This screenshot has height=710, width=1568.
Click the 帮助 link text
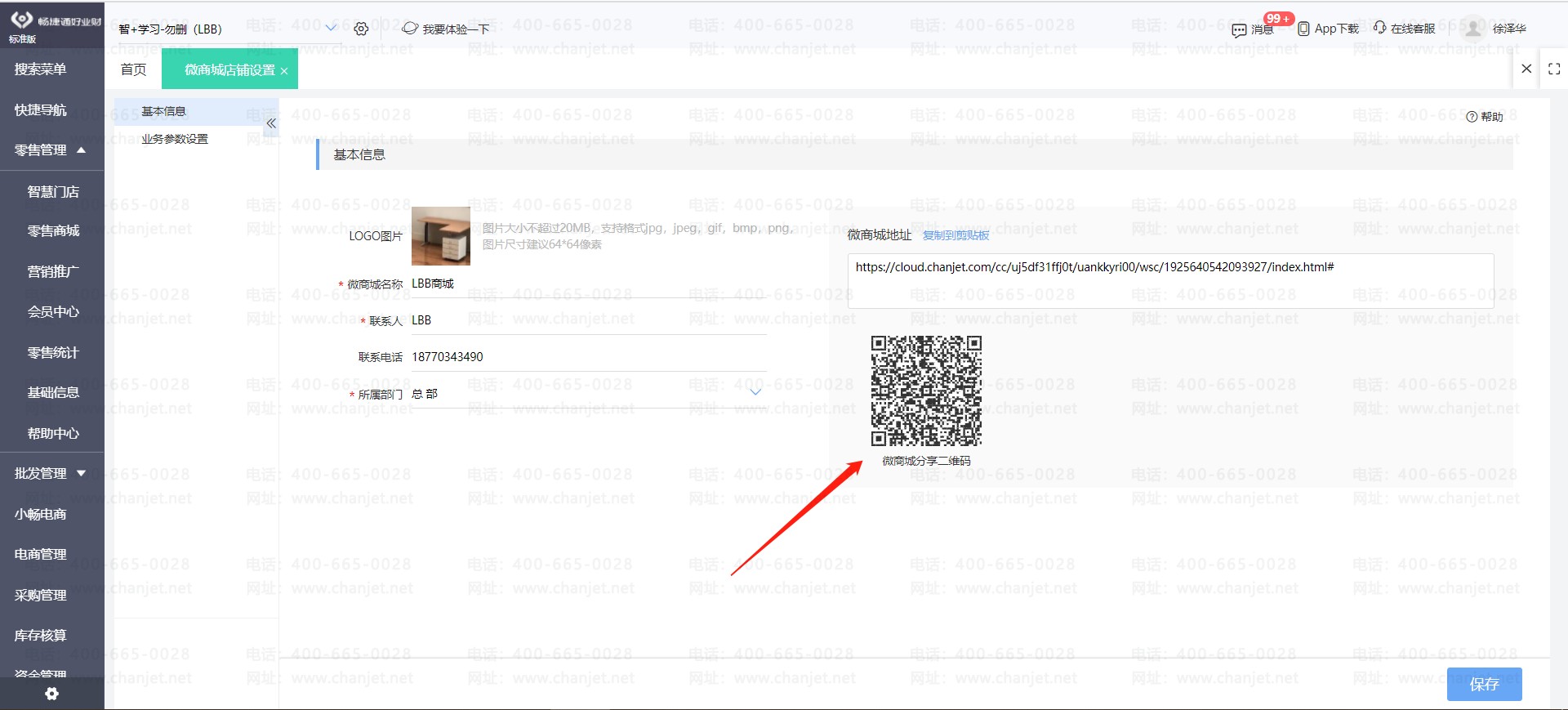(x=1492, y=117)
